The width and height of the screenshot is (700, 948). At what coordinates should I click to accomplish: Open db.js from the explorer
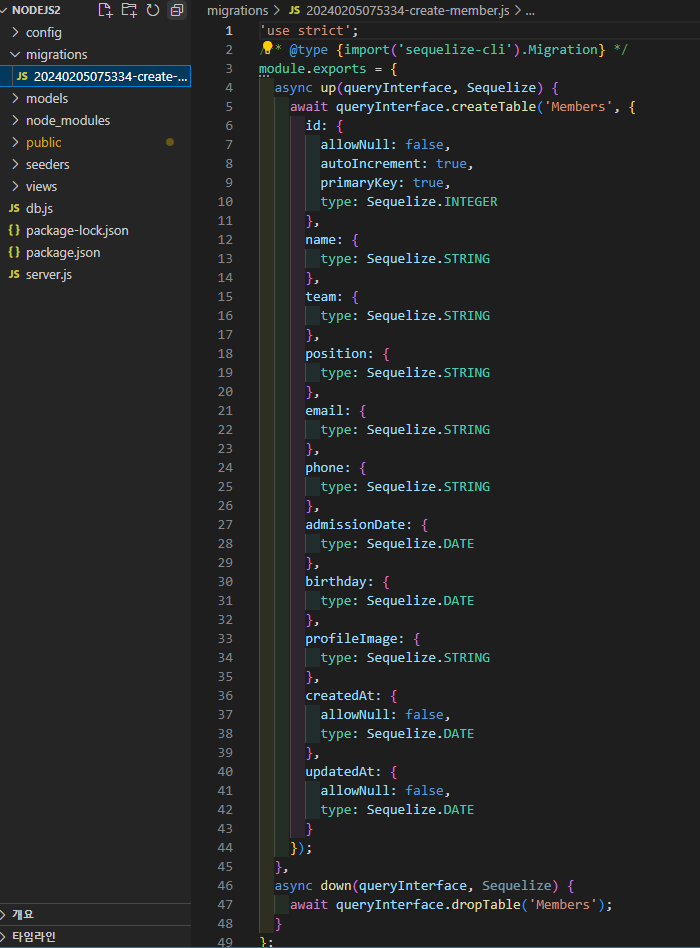(x=39, y=208)
